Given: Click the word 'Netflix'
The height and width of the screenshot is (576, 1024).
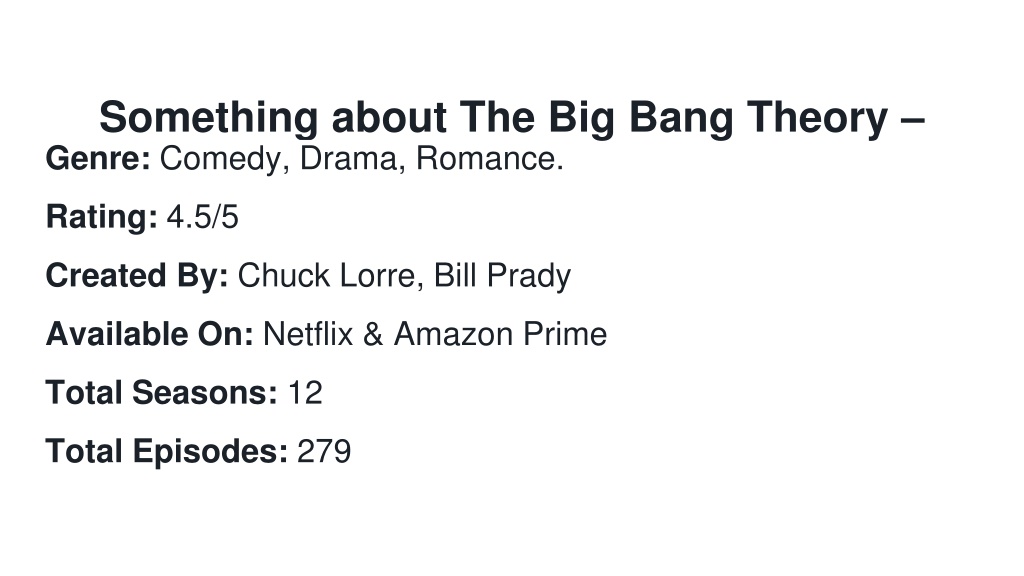Looking at the screenshot, I should click(x=308, y=334).
